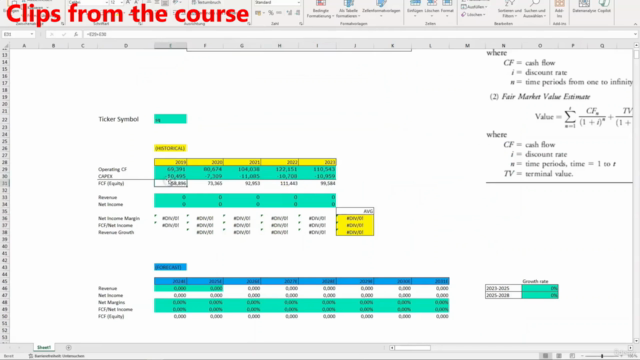Click the insert function fx button

tap(76, 34)
